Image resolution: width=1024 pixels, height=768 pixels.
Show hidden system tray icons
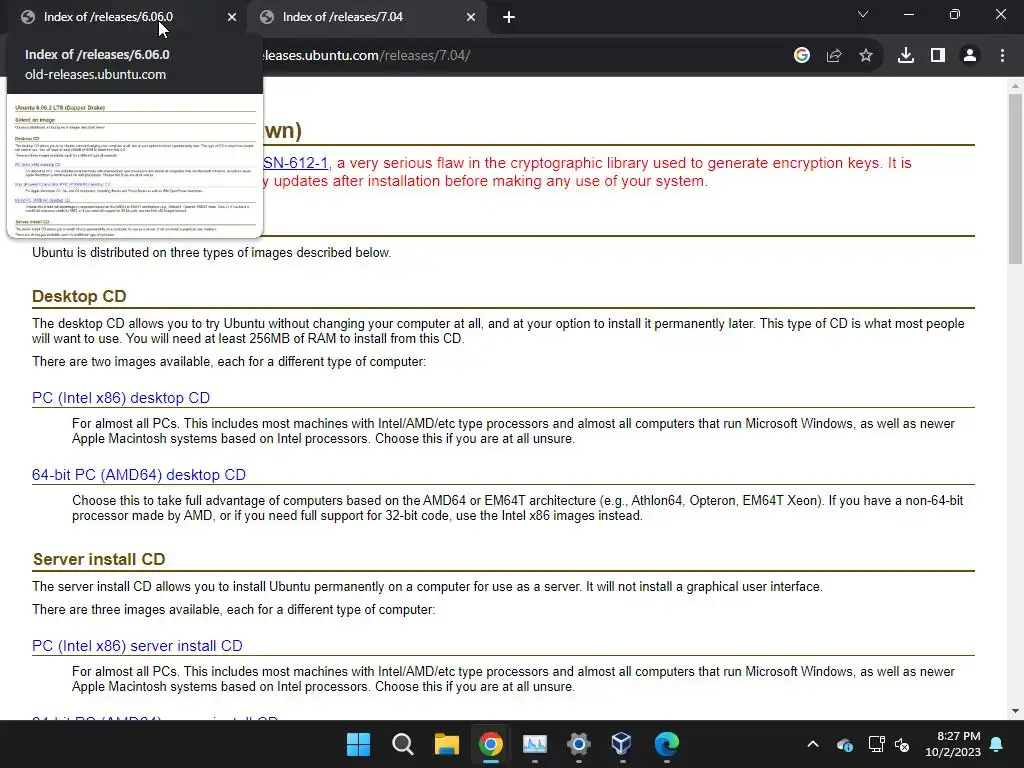(812, 744)
